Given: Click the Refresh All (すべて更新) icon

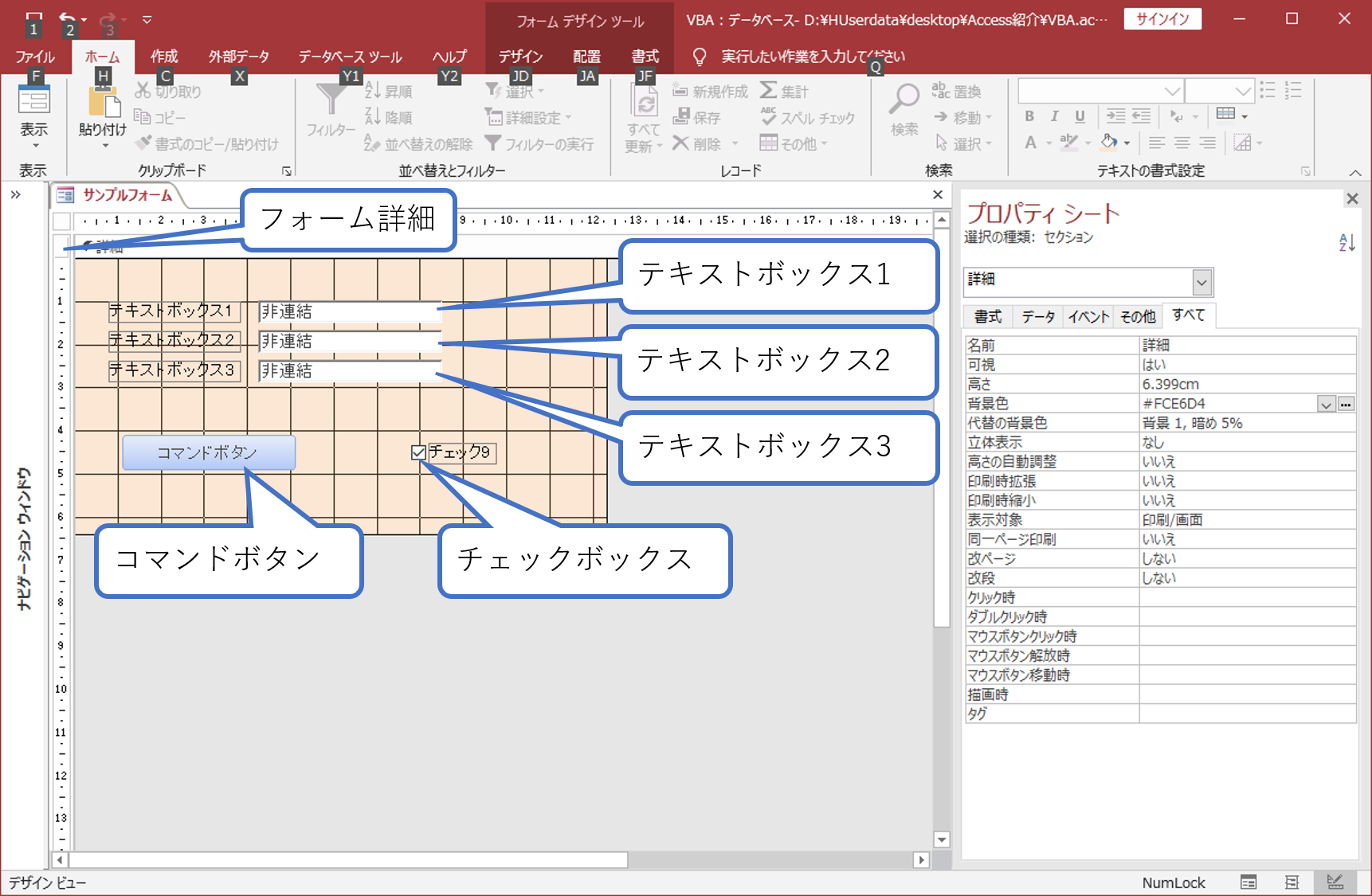Looking at the screenshot, I should (x=644, y=103).
